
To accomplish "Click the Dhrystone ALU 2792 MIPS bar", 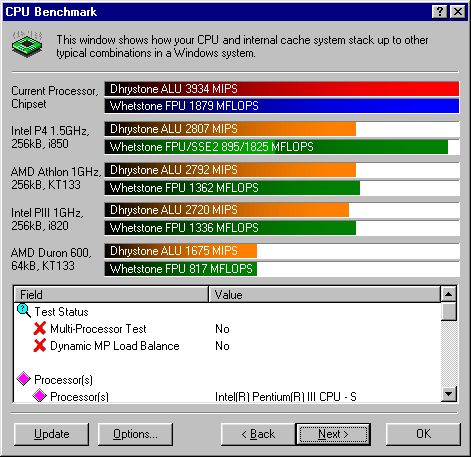I will click(x=230, y=170).
